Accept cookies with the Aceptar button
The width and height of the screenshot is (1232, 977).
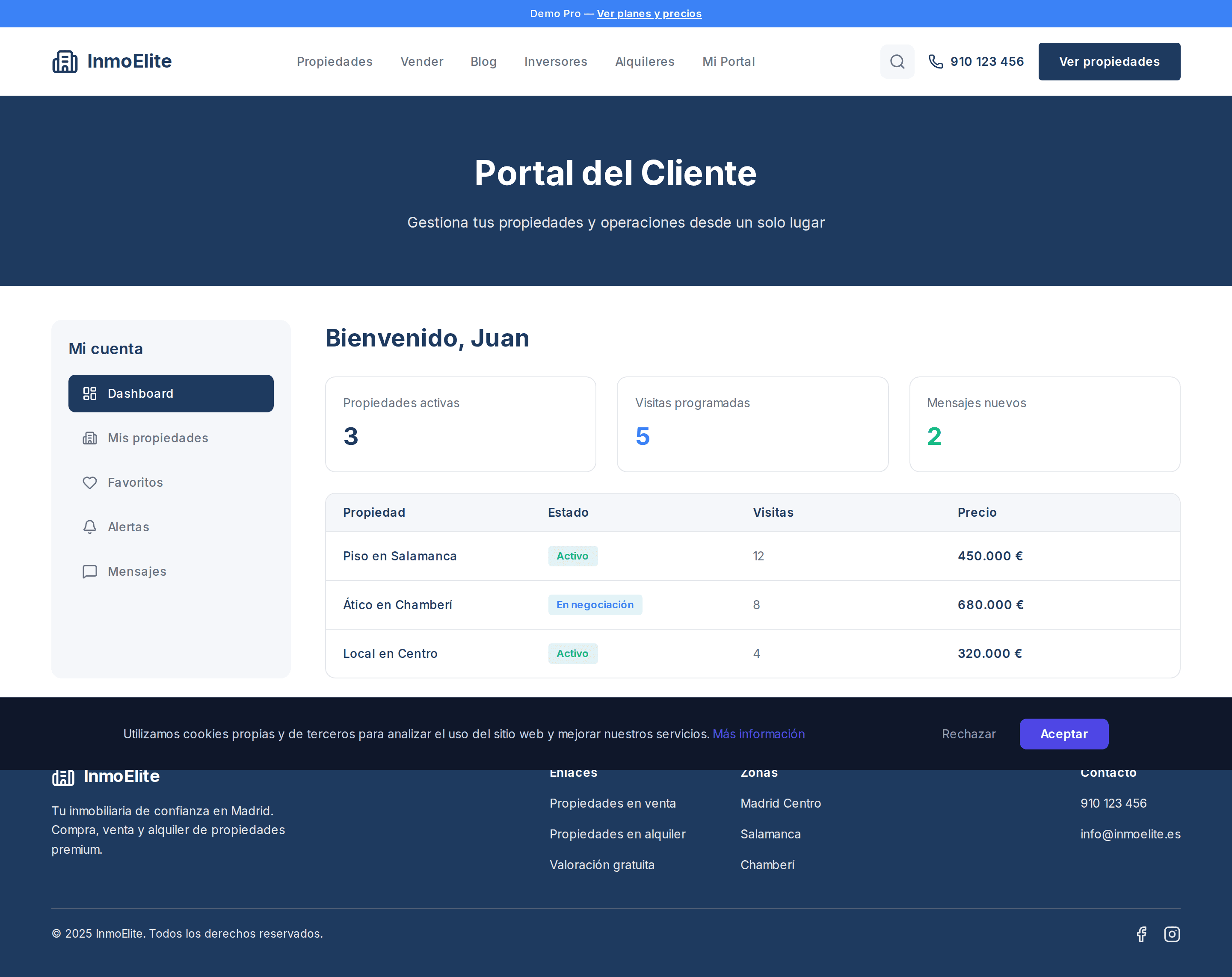pyautogui.click(x=1063, y=734)
